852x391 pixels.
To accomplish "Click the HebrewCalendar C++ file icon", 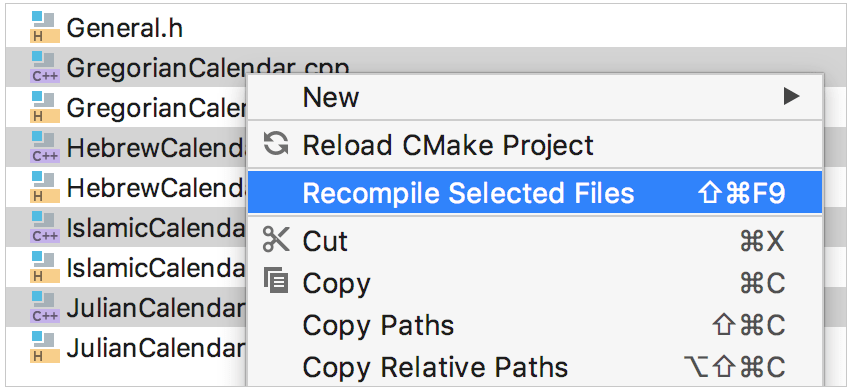I will pos(45,148).
